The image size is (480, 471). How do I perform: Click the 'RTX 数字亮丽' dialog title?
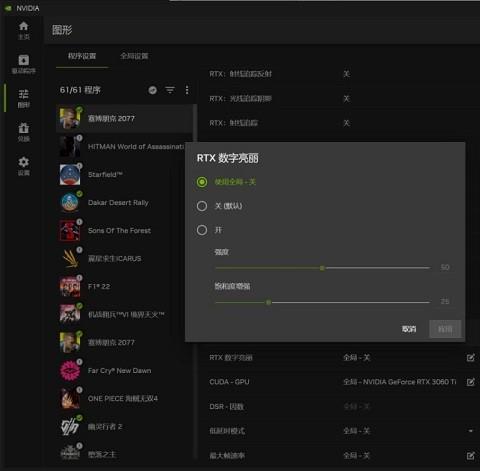click(x=228, y=158)
